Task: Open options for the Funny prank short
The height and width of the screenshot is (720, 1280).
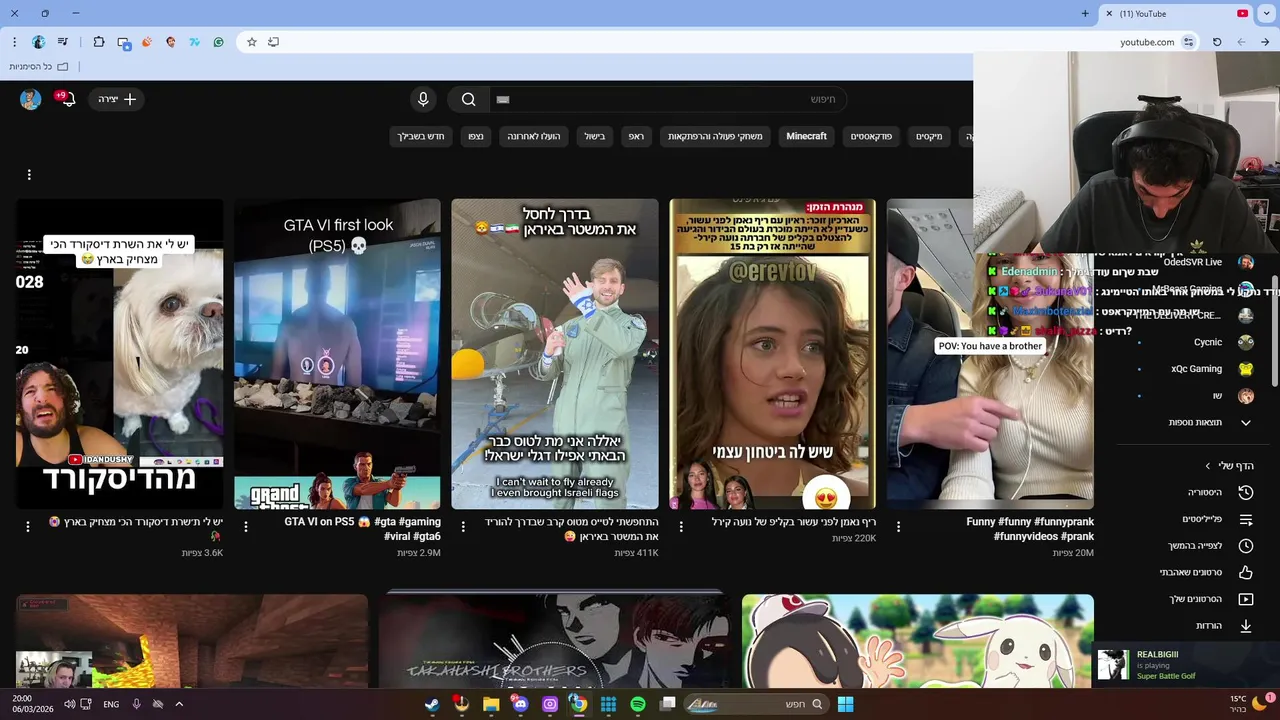Action: click(898, 526)
